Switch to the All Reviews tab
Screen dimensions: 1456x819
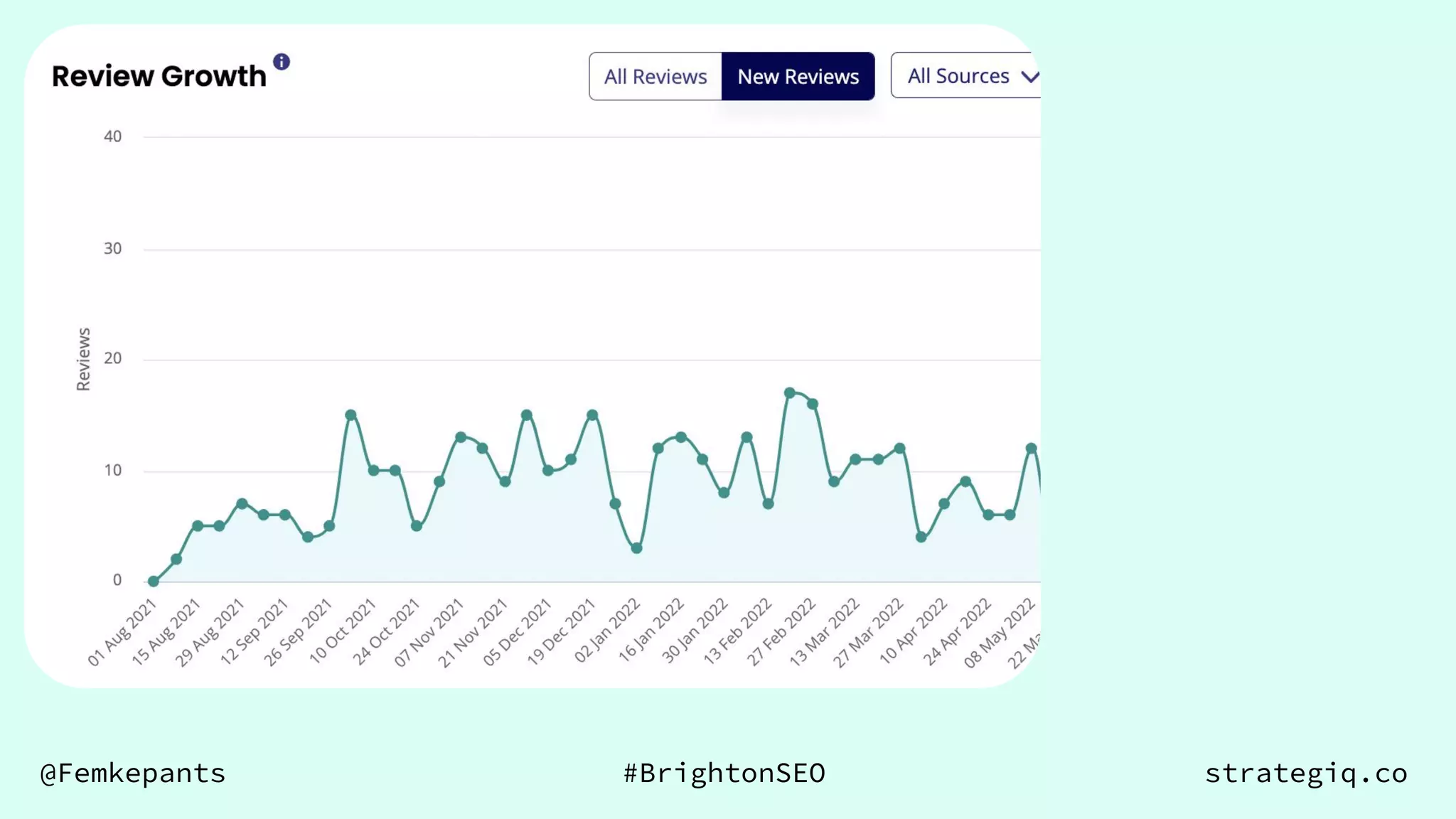[x=655, y=76]
